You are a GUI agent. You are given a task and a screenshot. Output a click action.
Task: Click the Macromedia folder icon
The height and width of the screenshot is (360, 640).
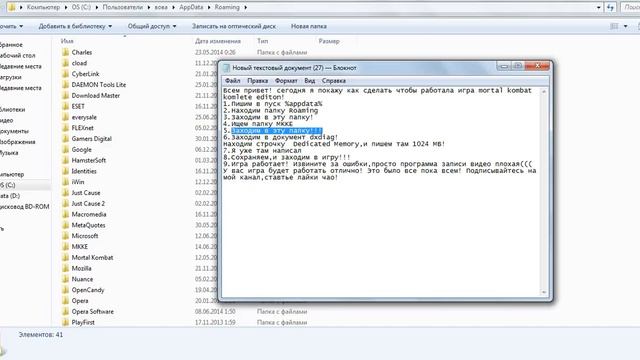(65, 214)
